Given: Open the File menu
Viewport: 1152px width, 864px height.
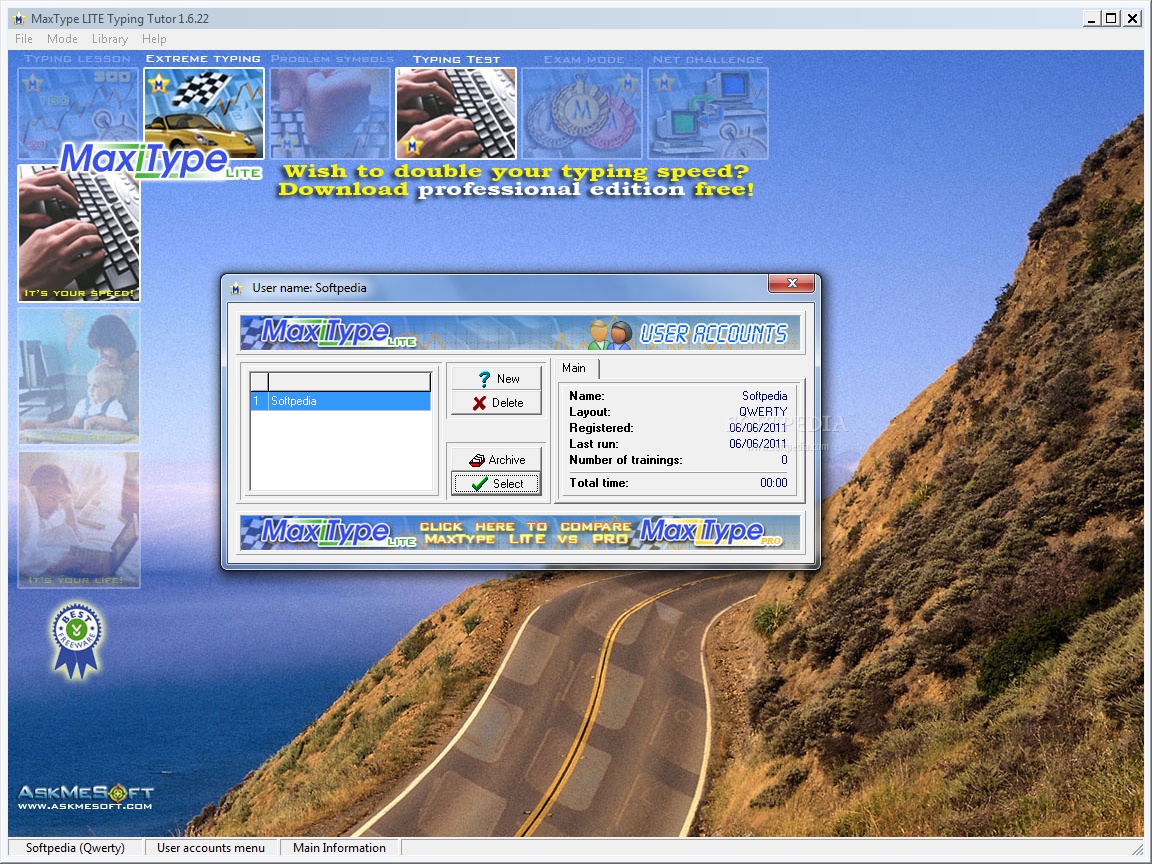Looking at the screenshot, I should coord(24,39).
